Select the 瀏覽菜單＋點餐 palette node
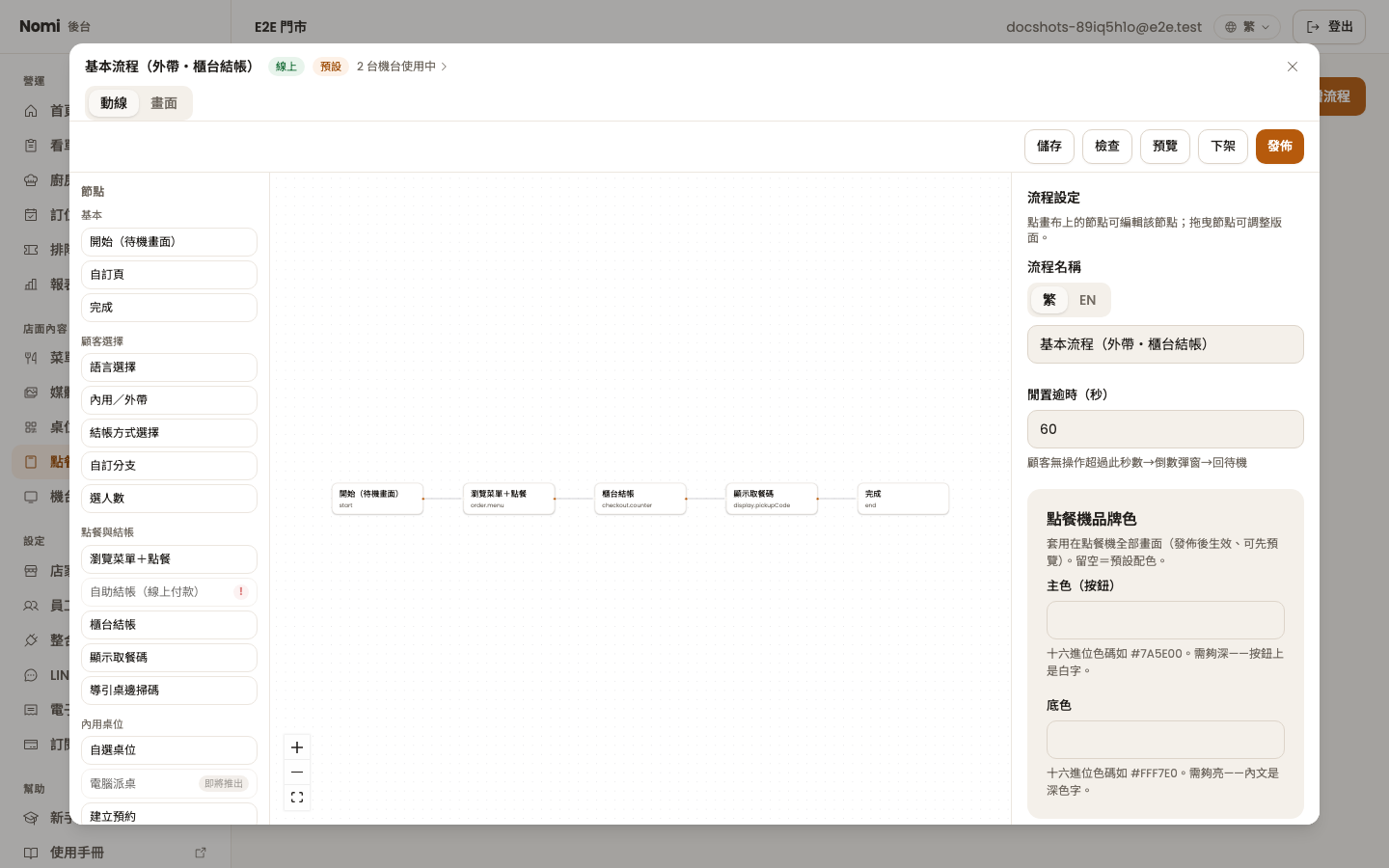The height and width of the screenshot is (868, 1389). 169,559
